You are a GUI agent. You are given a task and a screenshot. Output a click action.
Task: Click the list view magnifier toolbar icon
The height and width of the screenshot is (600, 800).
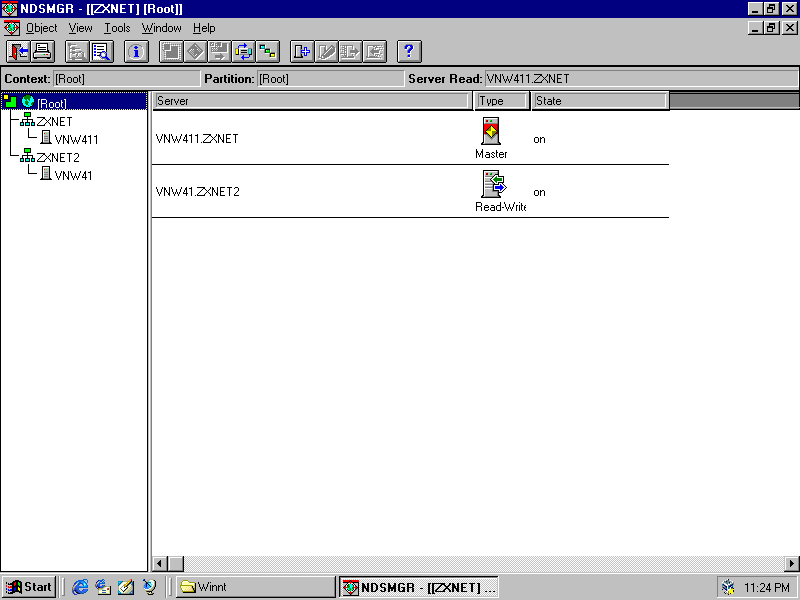click(102, 52)
